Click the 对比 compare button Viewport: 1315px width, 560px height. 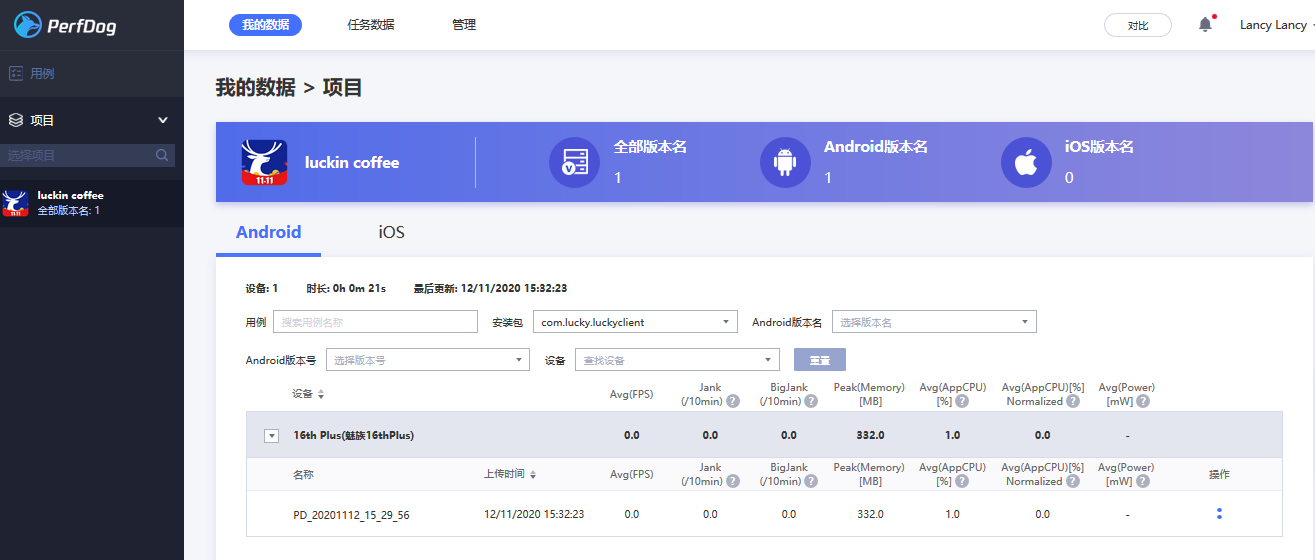click(x=1138, y=25)
